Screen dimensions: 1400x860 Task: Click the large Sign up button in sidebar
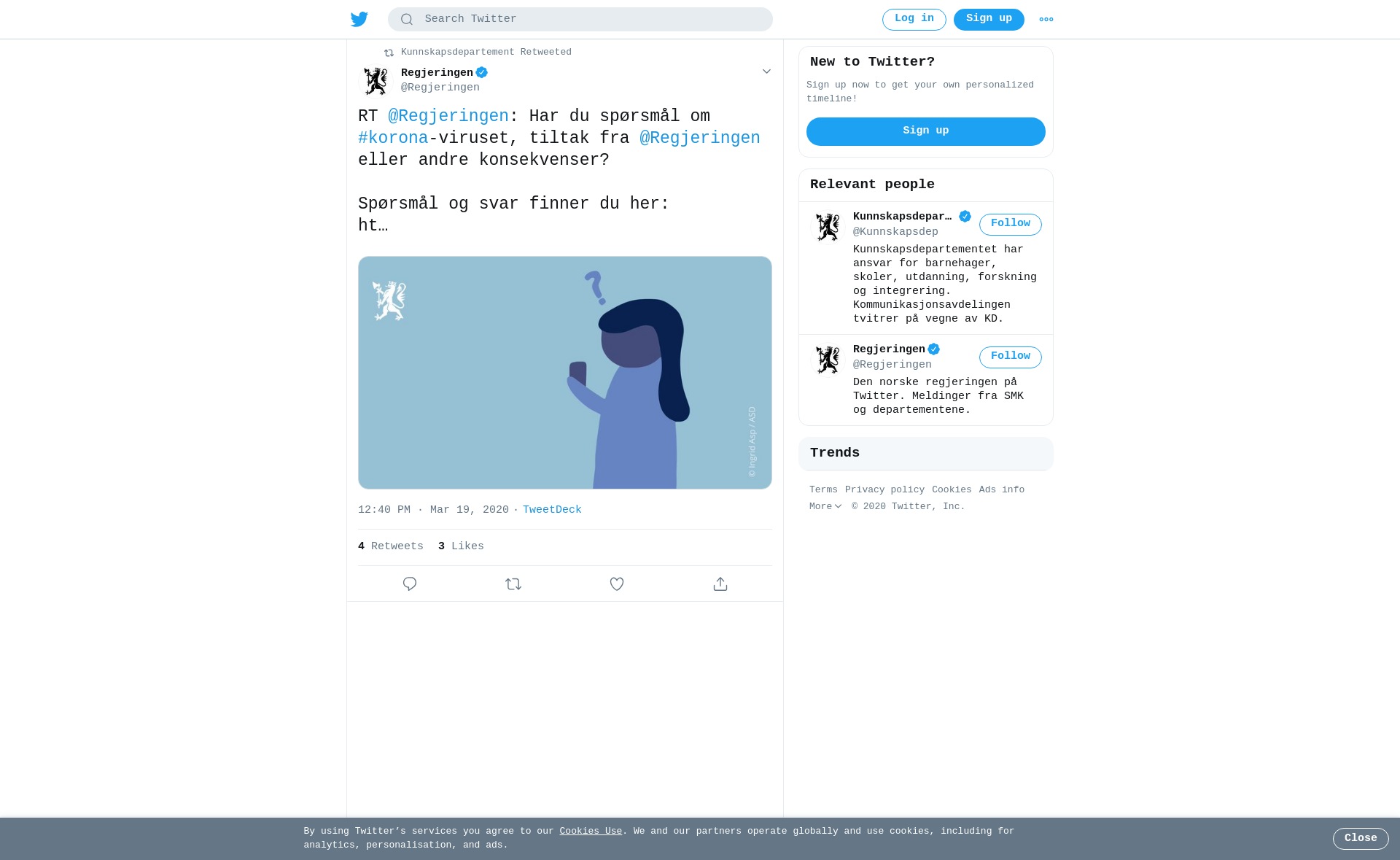click(x=926, y=131)
